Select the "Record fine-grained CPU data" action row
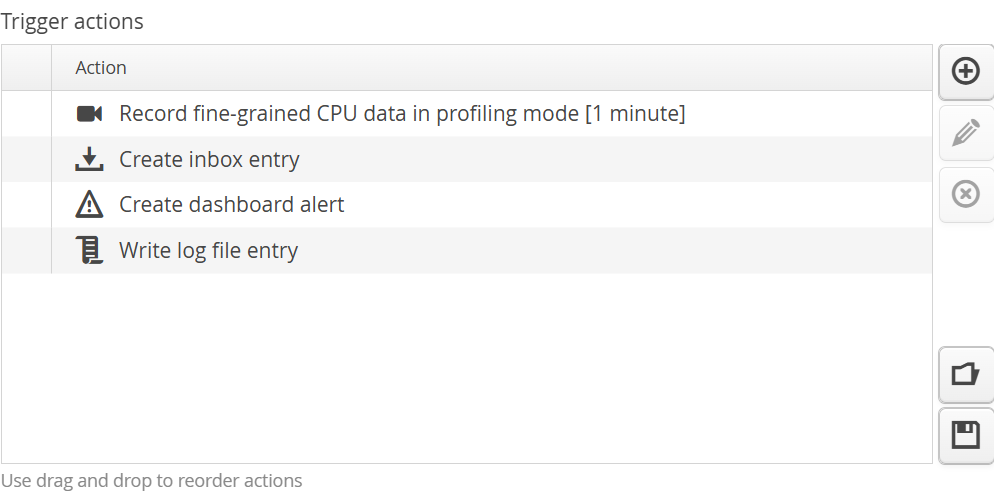Screen dimensions: 994x500 [x=402, y=114]
